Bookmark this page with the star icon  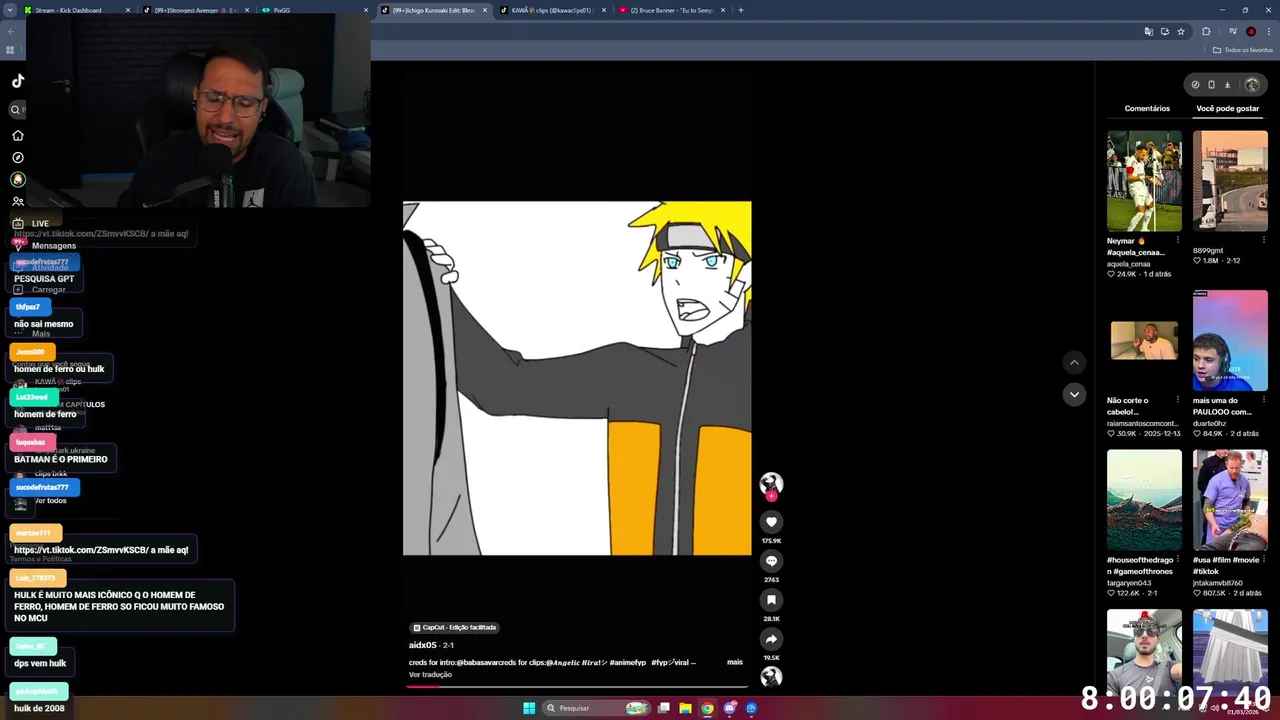coord(1181,31)
